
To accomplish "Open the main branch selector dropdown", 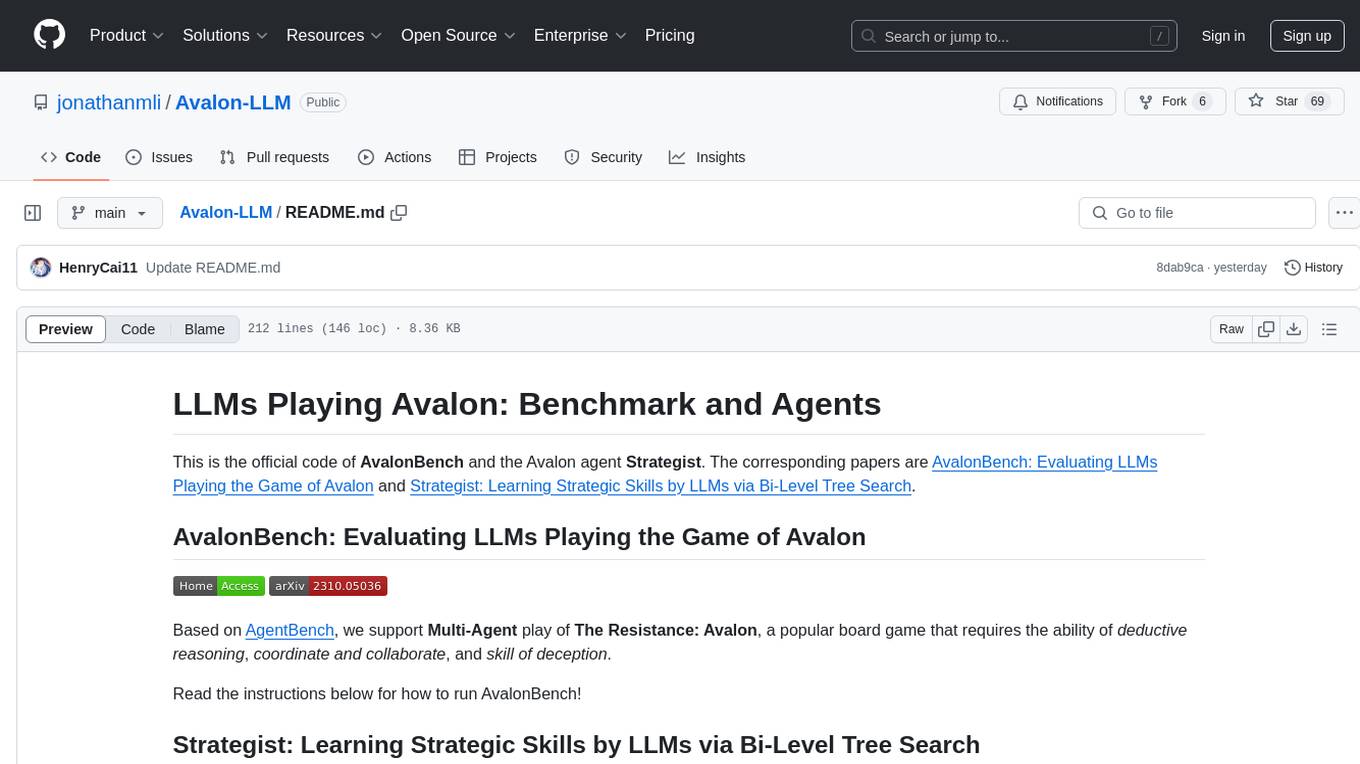I will tap(110, 213).
